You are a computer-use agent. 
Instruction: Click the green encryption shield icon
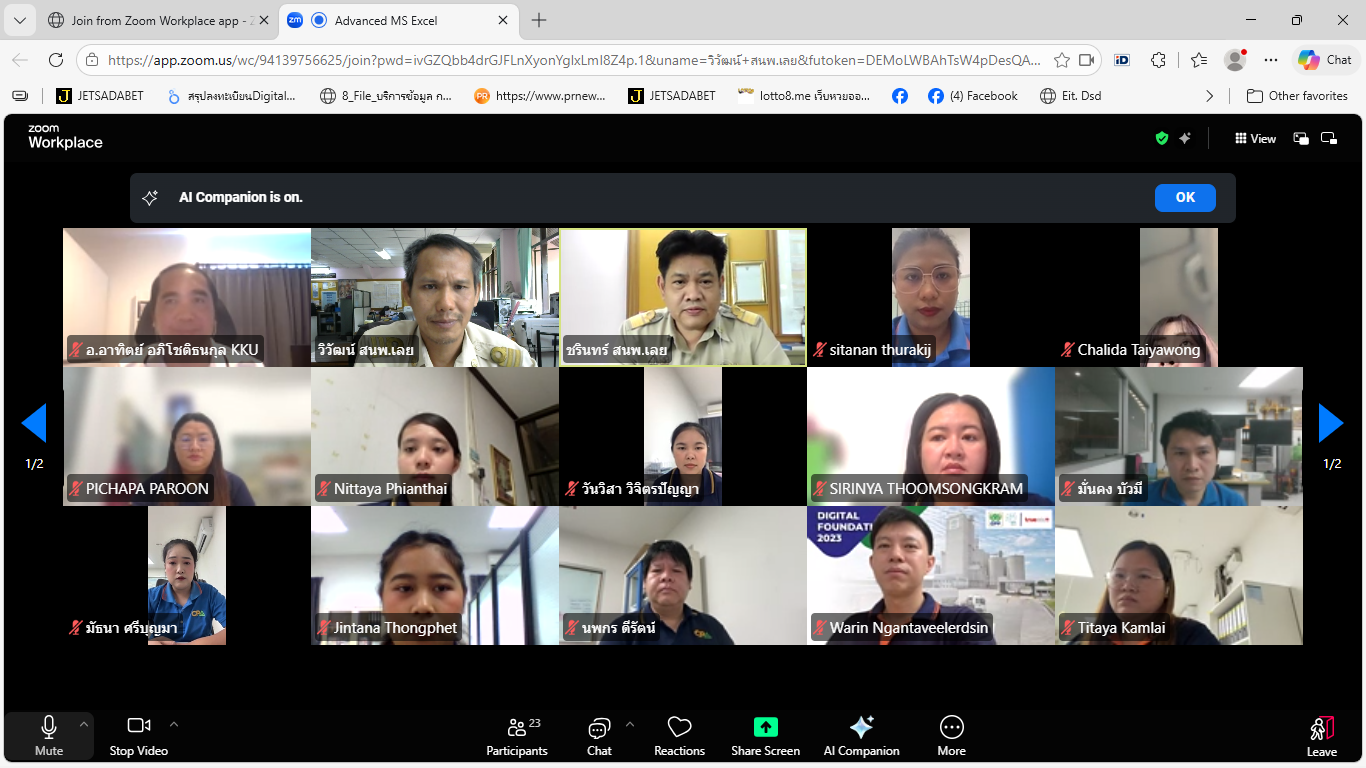1161,139
